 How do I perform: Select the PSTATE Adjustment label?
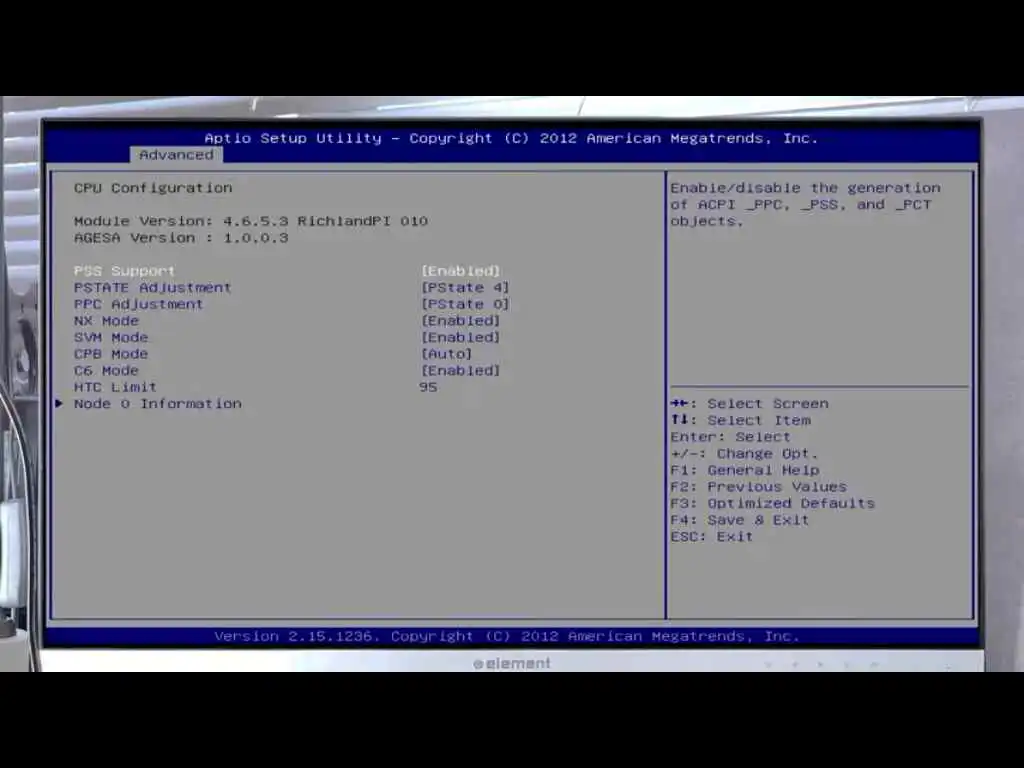pyautogui.click(x=152, y=287)
